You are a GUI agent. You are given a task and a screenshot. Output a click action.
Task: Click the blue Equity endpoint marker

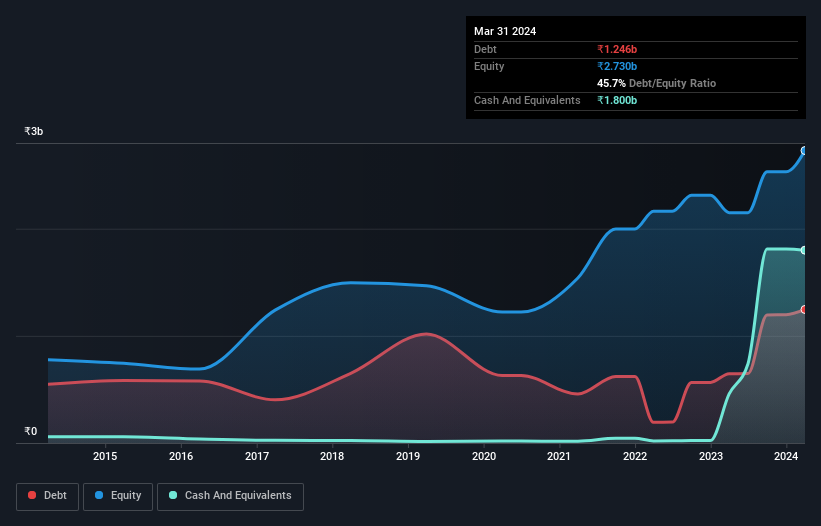click(804, 151)
